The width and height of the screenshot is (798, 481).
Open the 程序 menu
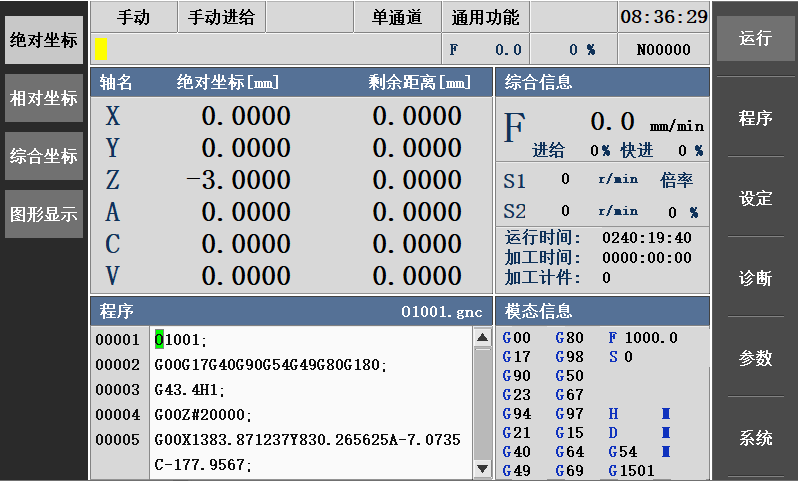755,118
